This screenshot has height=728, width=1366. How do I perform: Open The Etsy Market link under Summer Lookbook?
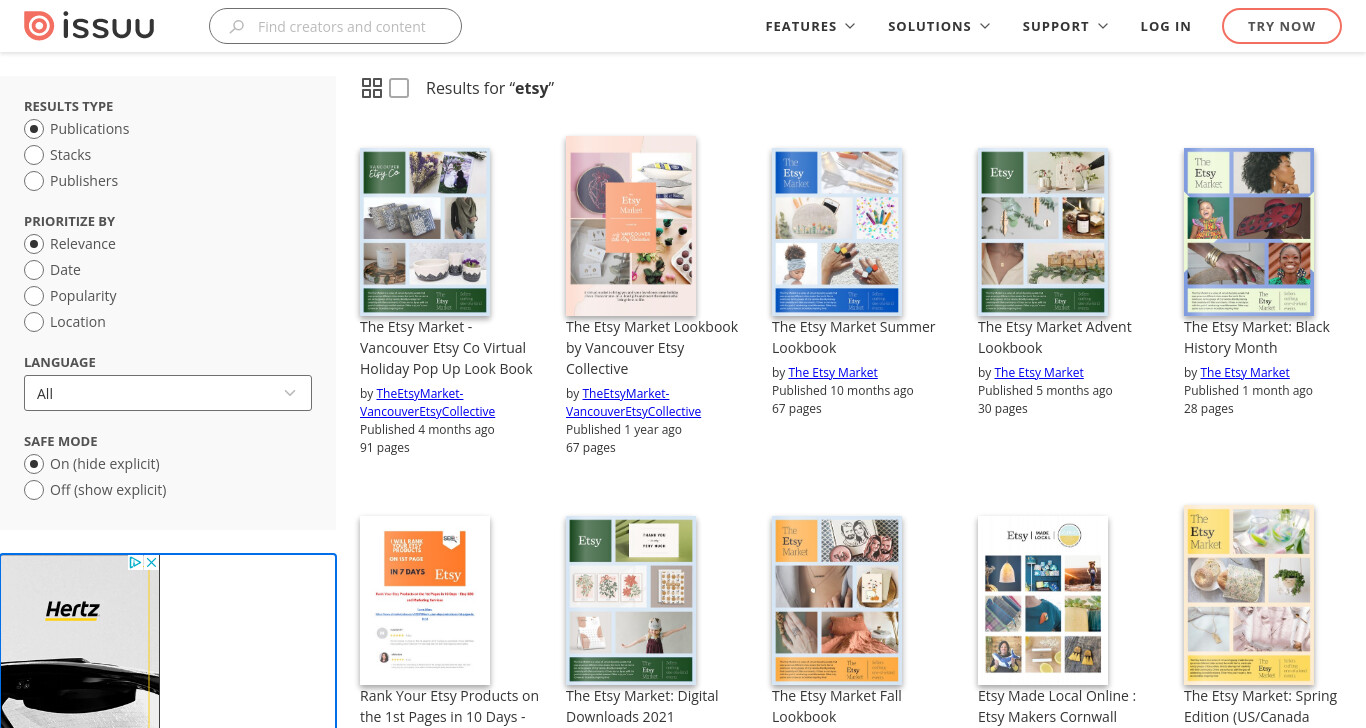pos(833,372)
